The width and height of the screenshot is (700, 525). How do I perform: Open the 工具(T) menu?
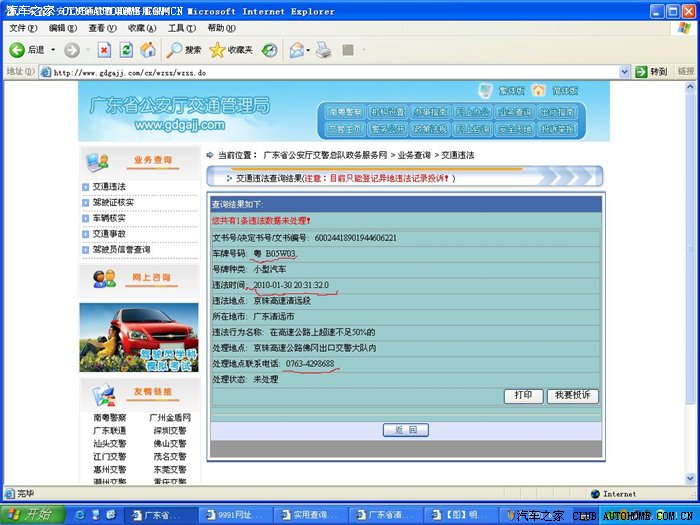182,28
